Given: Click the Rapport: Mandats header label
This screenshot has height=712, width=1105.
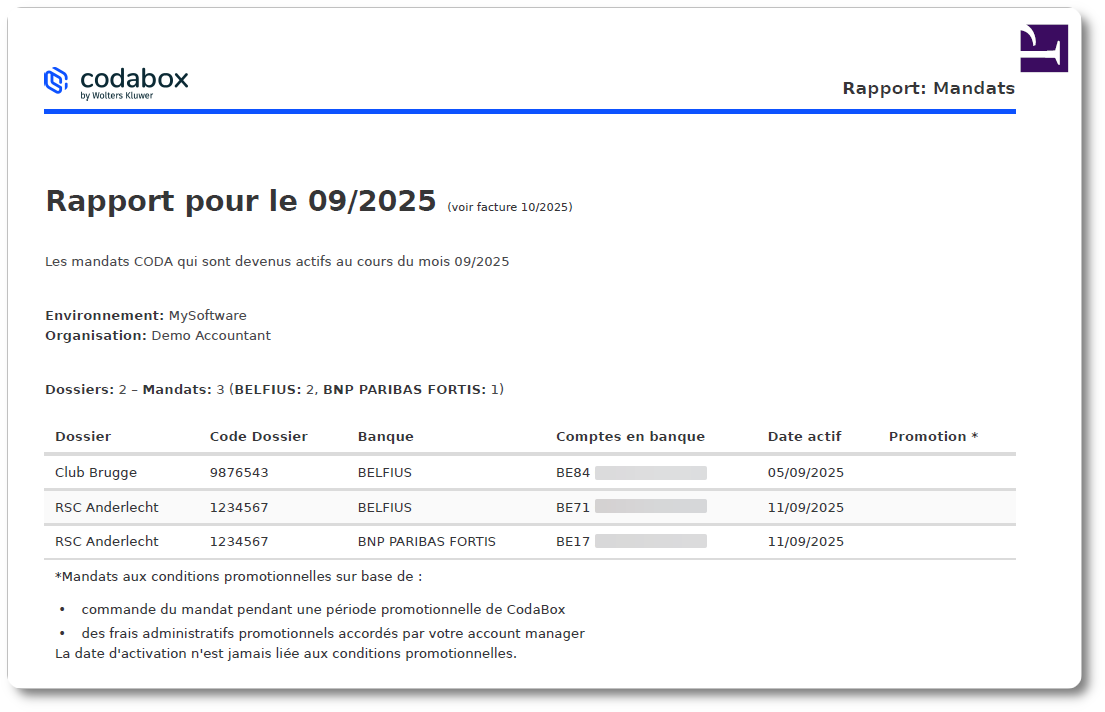Looking at the screenshot, I should tap(930, 88).
